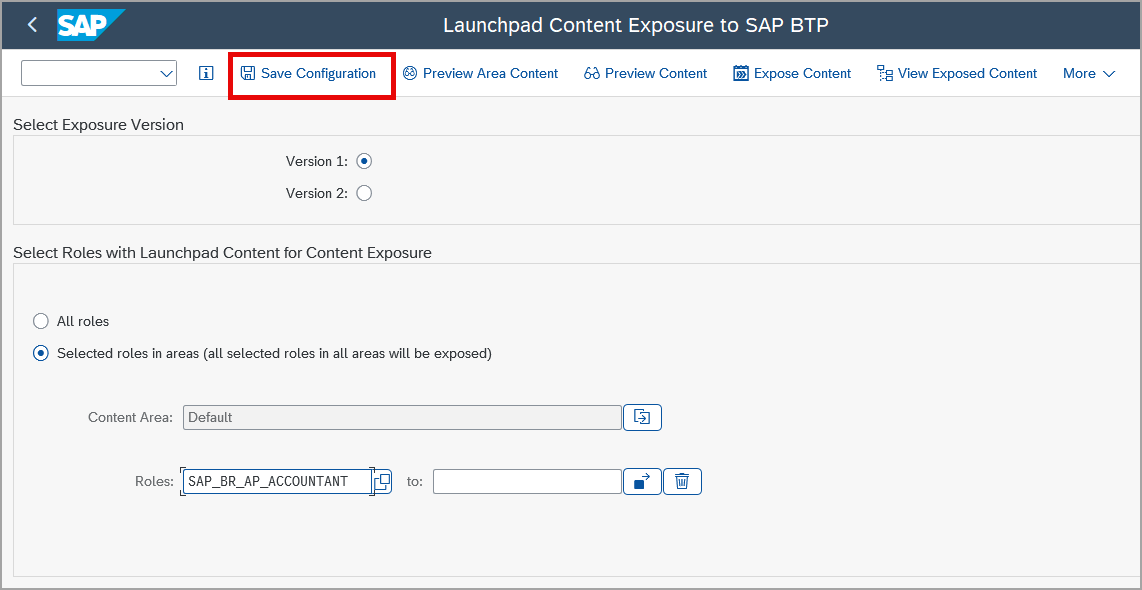Click the Content Area field
1142x590 pixels.
pyautogui.click(x=402, y=417)
